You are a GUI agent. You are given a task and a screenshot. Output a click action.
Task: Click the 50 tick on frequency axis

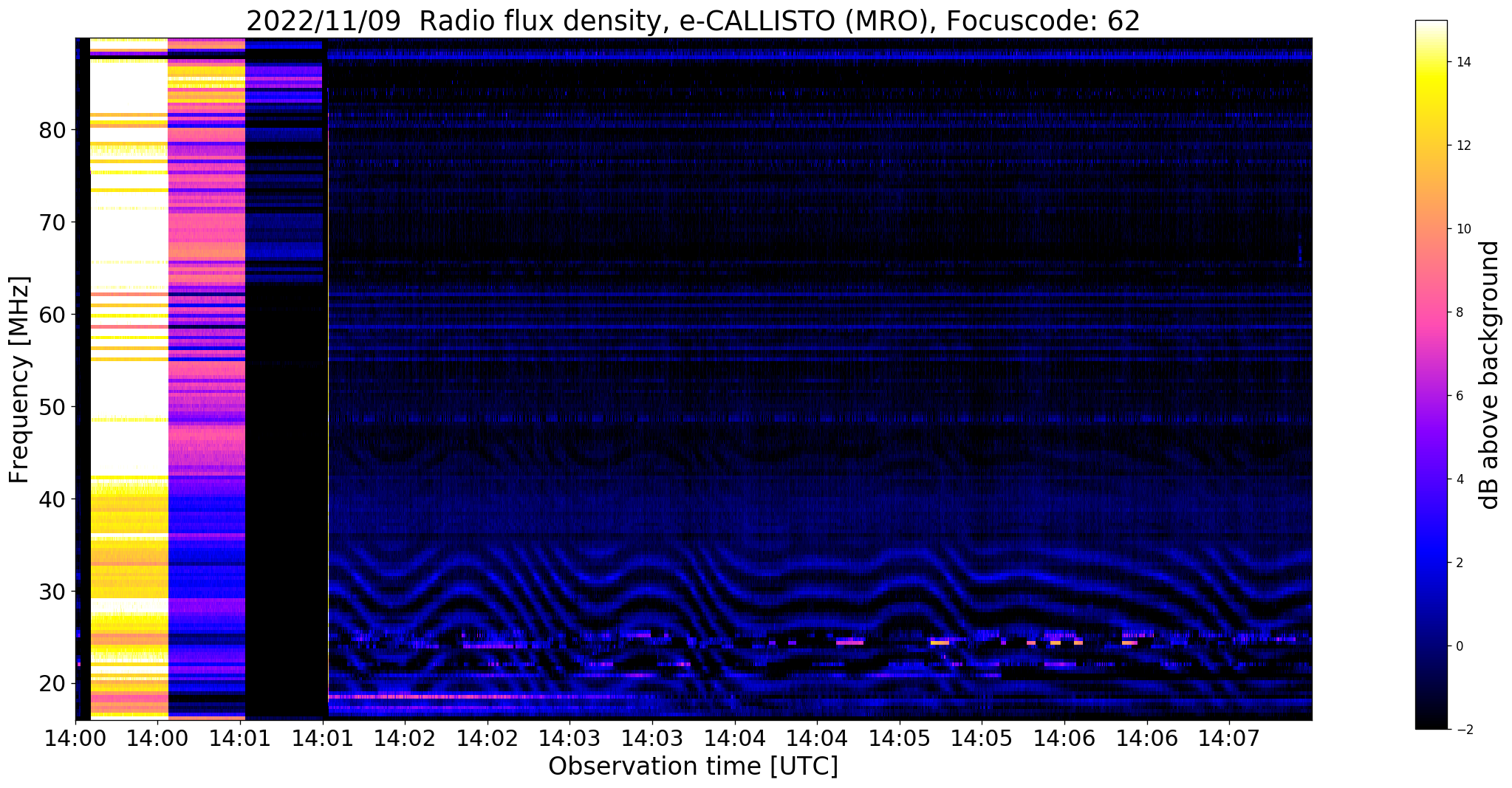(x=52, y=407)
